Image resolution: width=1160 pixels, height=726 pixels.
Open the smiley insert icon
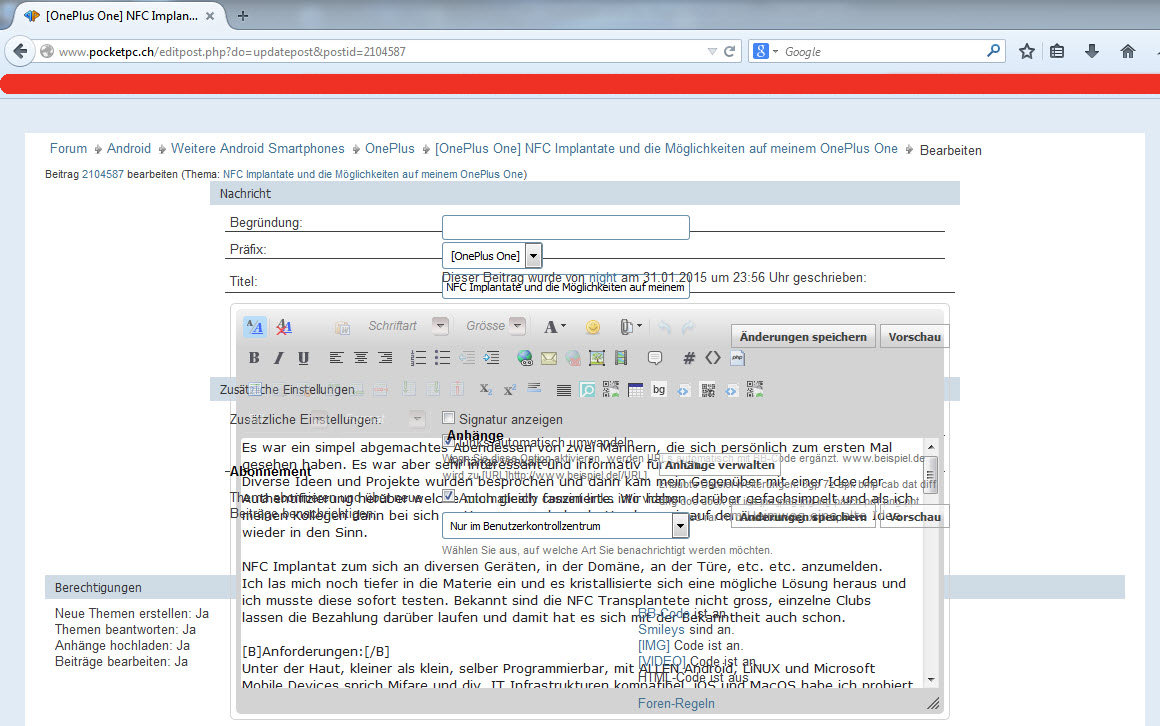[x=593, y=326]
